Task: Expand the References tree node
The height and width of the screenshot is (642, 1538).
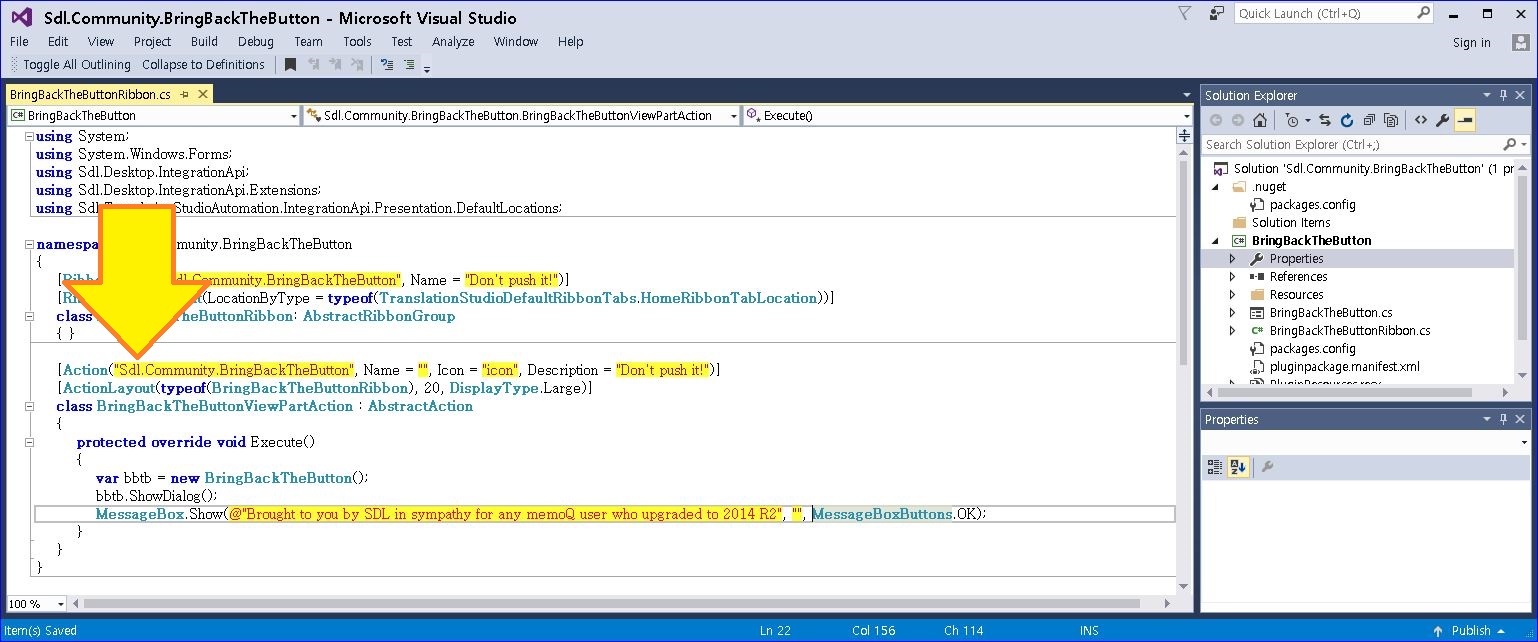Action: point(1233,277)
